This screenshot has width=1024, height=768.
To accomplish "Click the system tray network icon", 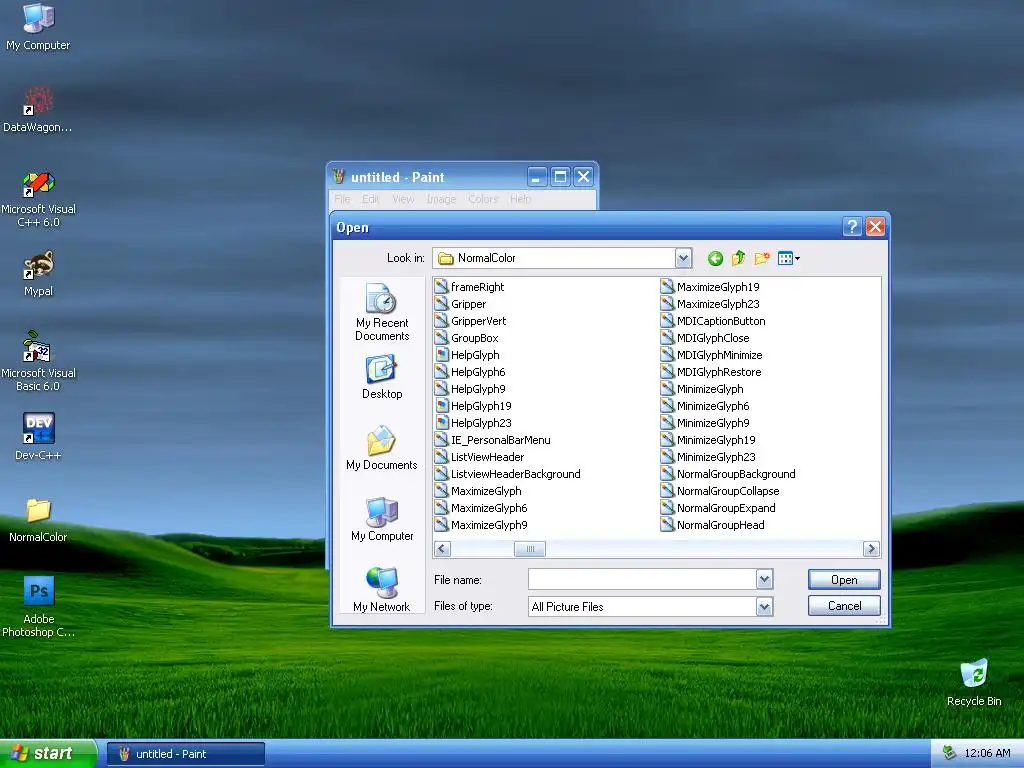I will (949, 753).
